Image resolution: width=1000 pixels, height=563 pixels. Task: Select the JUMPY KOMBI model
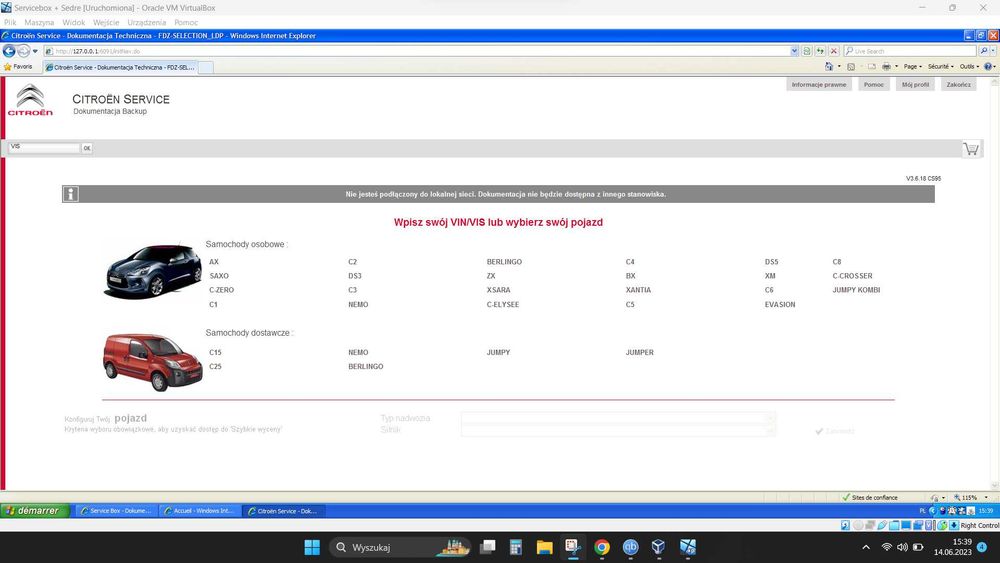856,290
